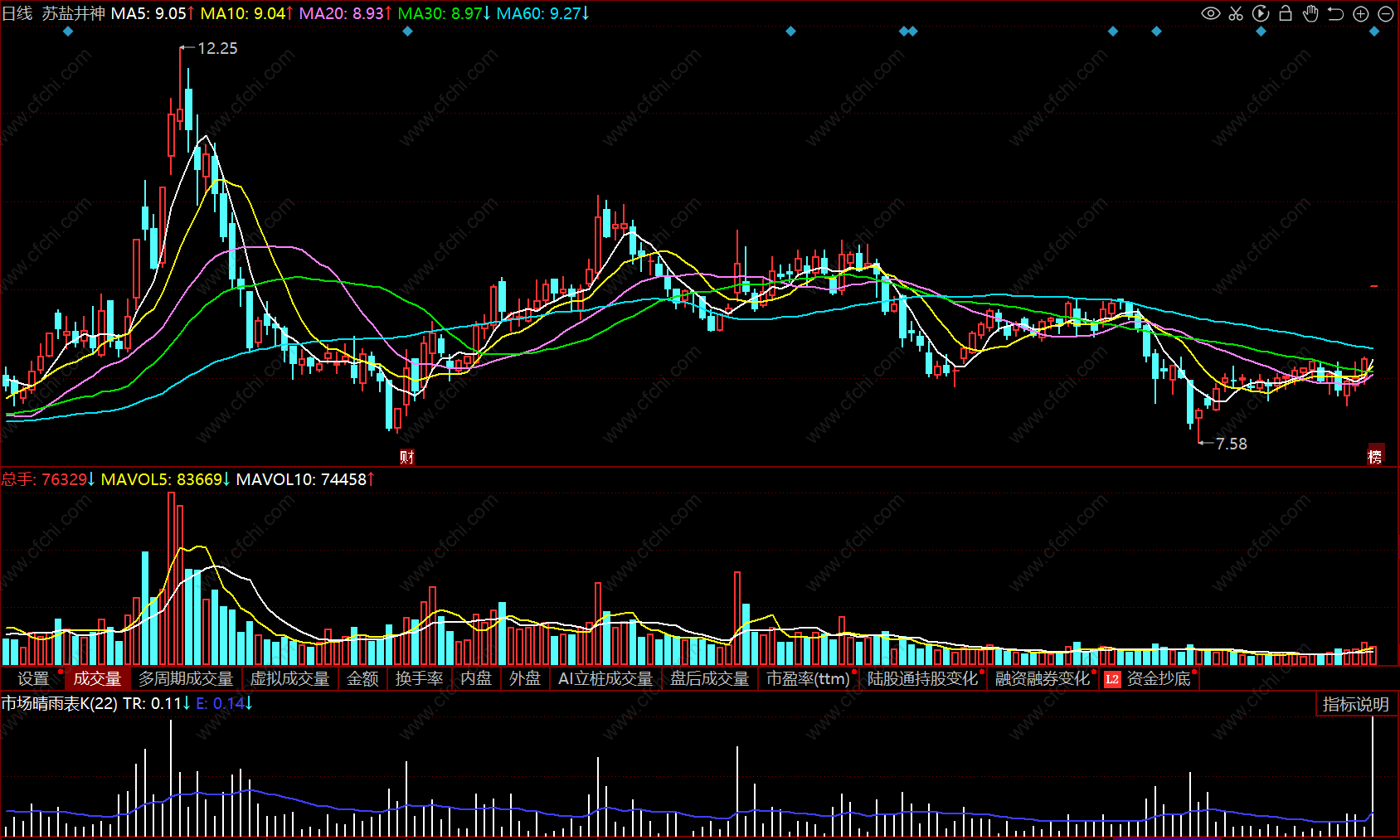
Task: Click the red L2 badge icon
Action: coord(1112,679)
